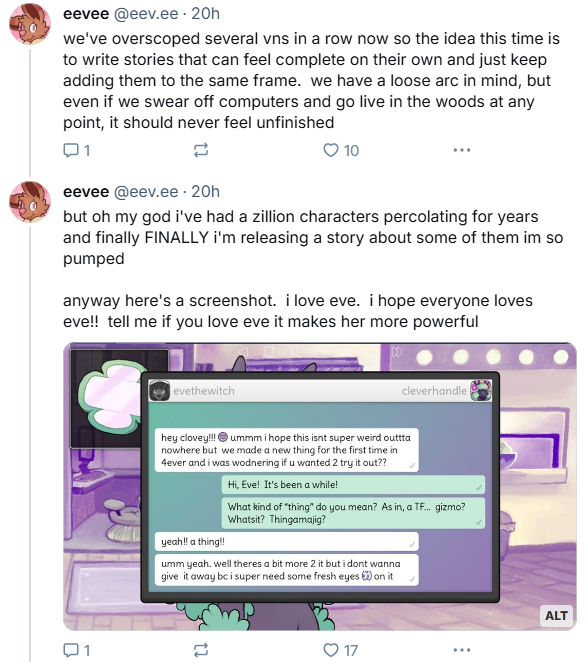Expand the attached game screenshot image
Screen dimensions: 588x662
coord(320,487)
